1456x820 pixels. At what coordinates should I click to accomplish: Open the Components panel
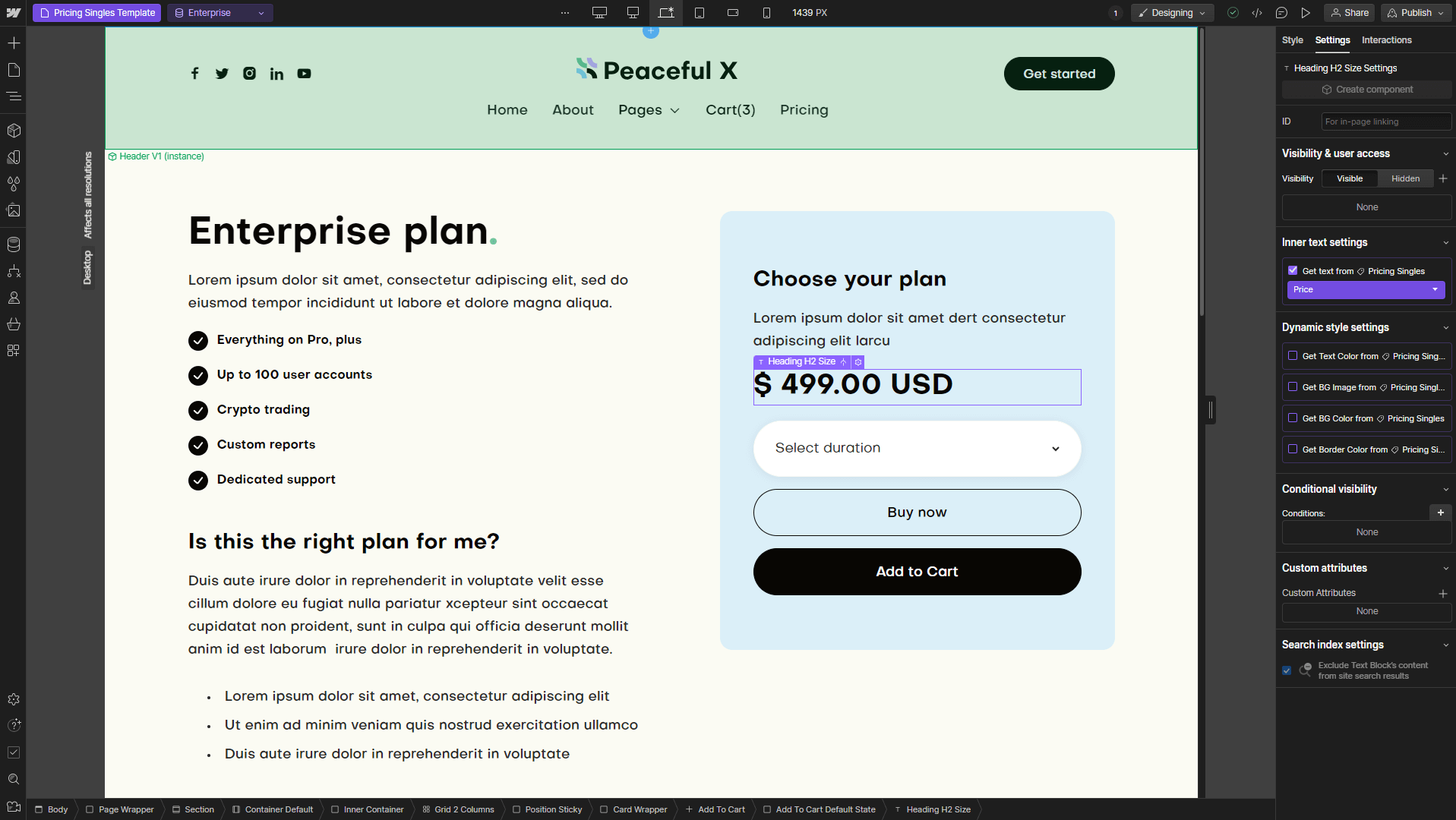pyautogui.click(x=14, y=130)
